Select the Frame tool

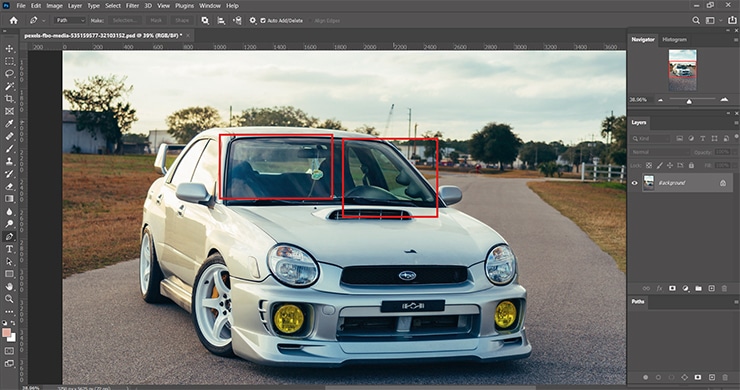click(x=9, y=111)
